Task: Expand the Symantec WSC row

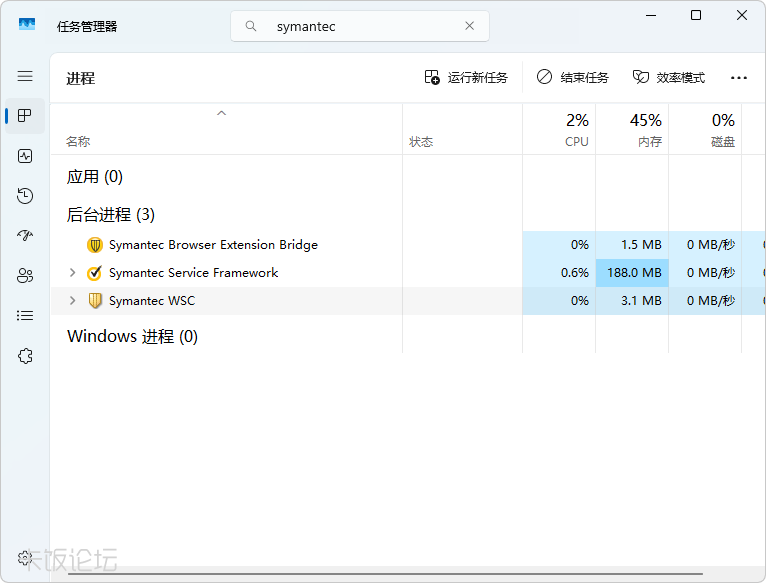Action: click(72, 301)
